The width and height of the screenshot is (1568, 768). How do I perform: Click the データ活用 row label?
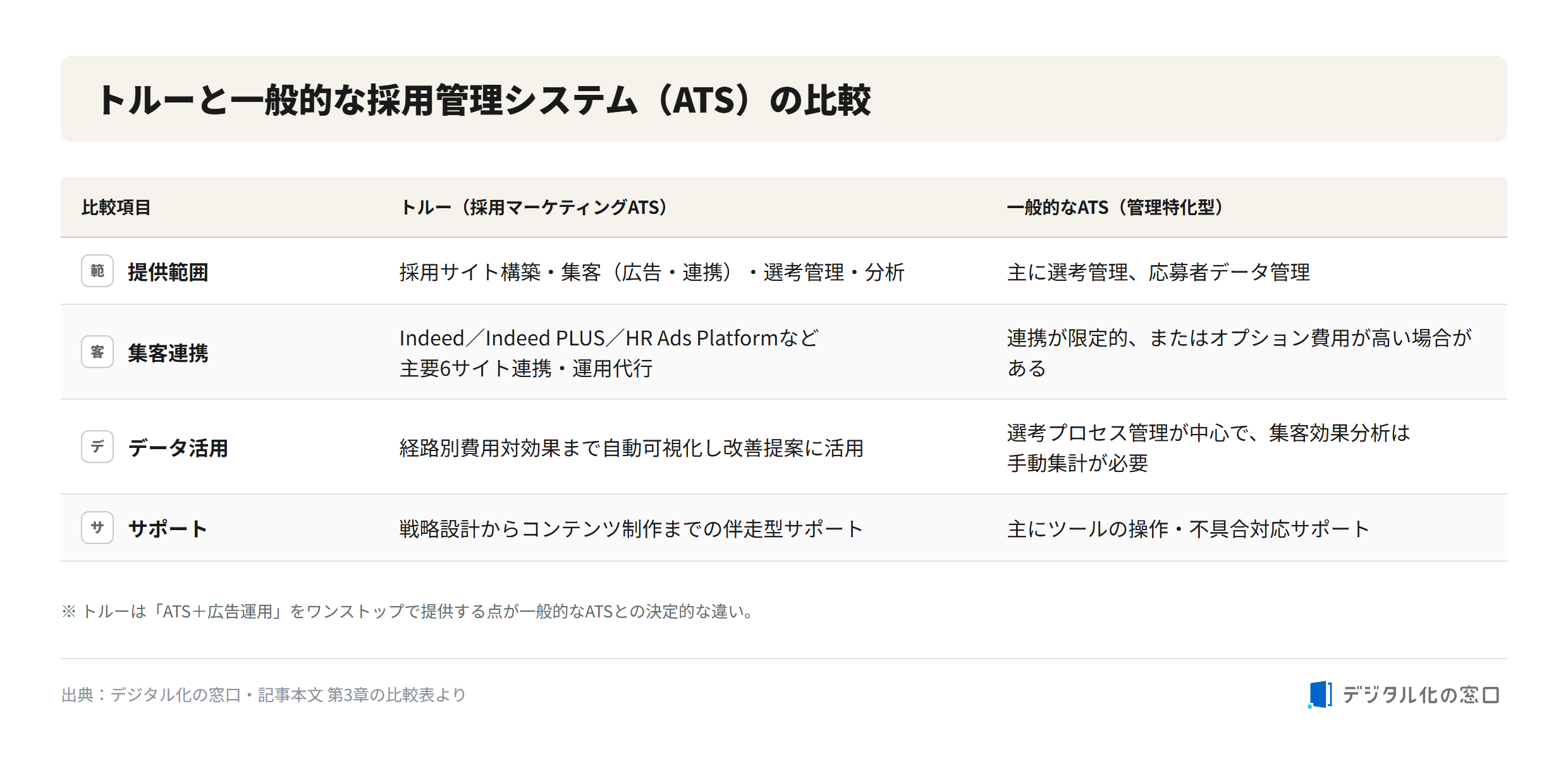coord(178,448)
